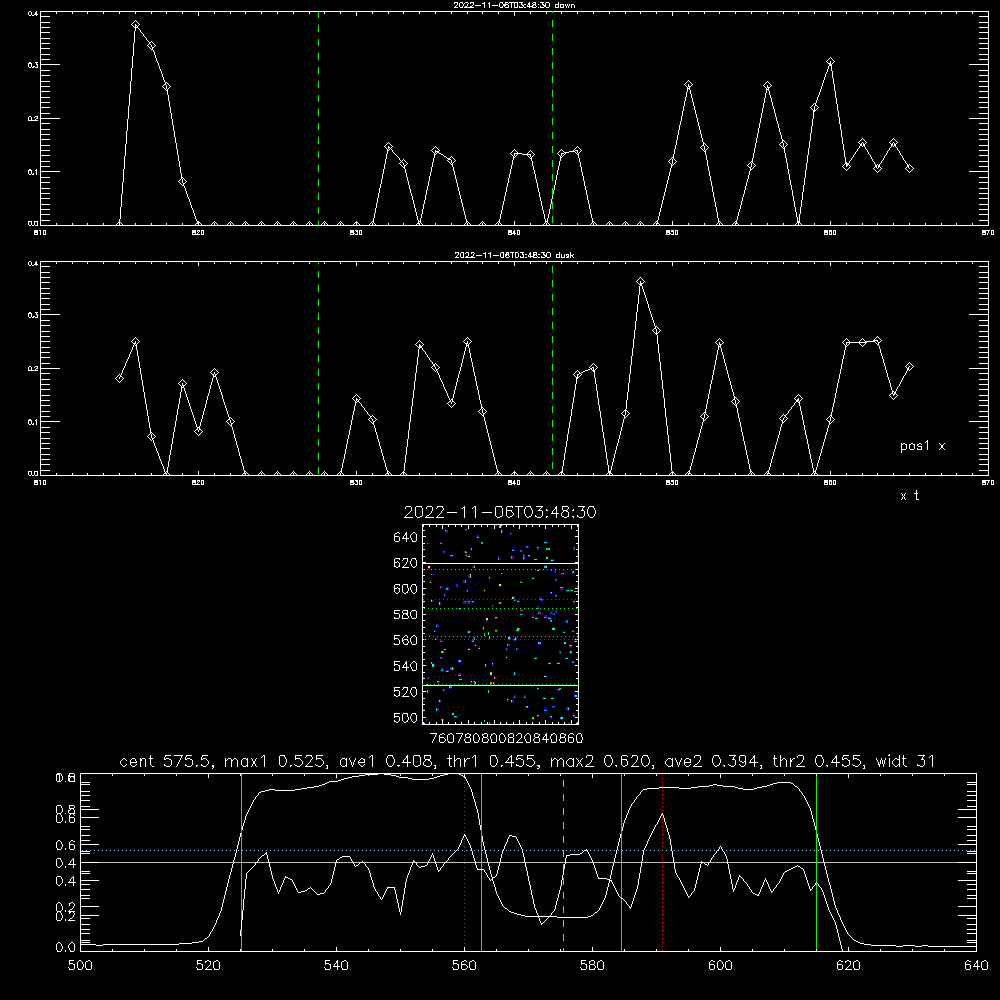
Task: Click the blue dotted horizontal threshold line
Action: pos(528,850)
